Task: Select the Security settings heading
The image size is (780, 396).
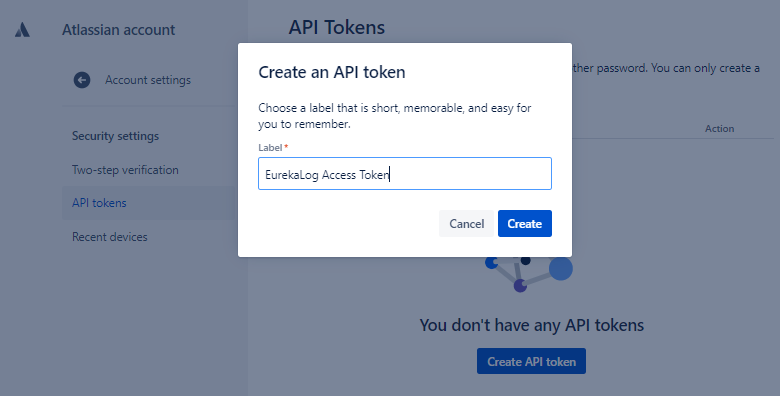Action: pyautogui.click(x=115, y=136)
